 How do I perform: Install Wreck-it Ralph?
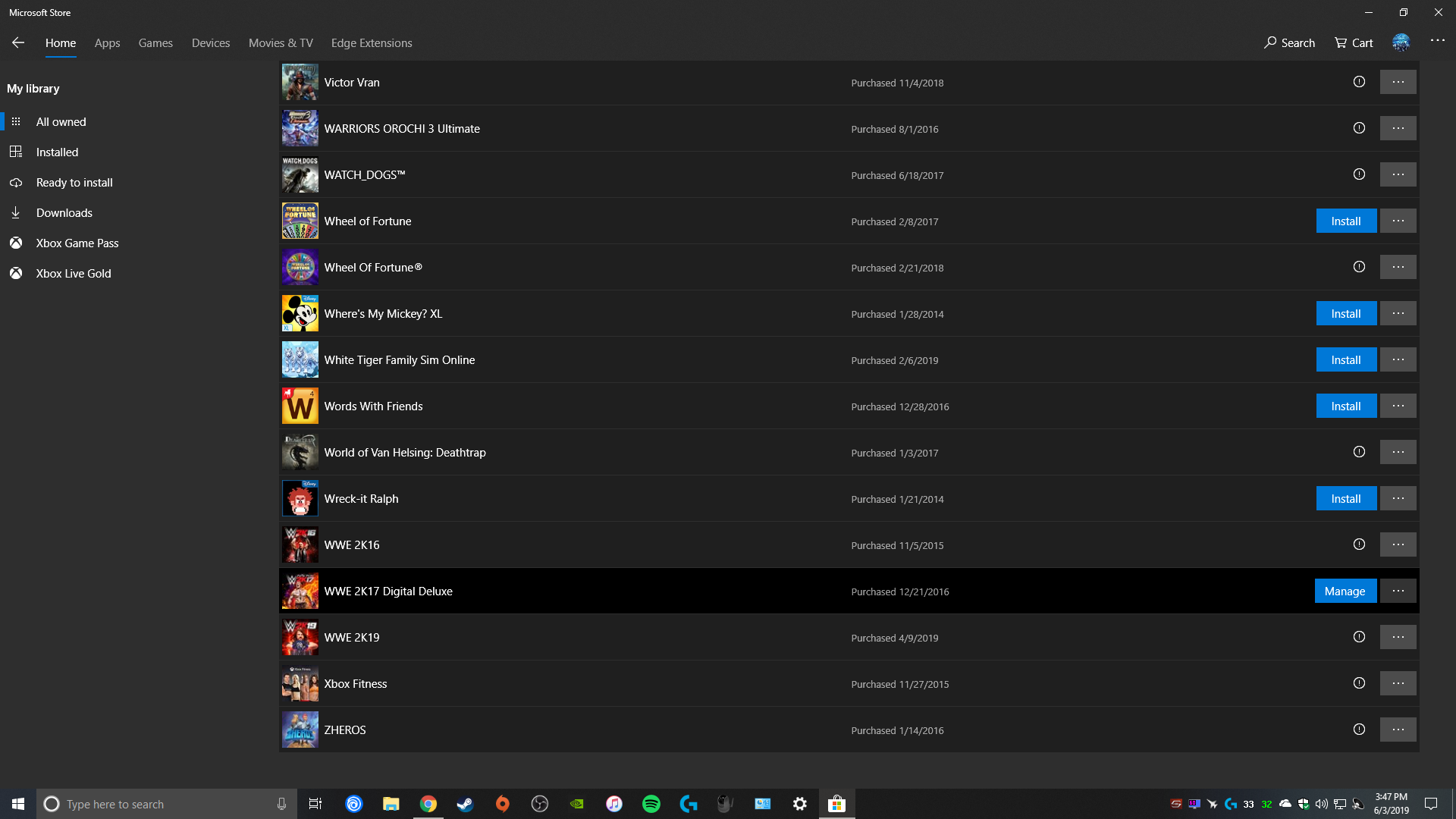1346,498
